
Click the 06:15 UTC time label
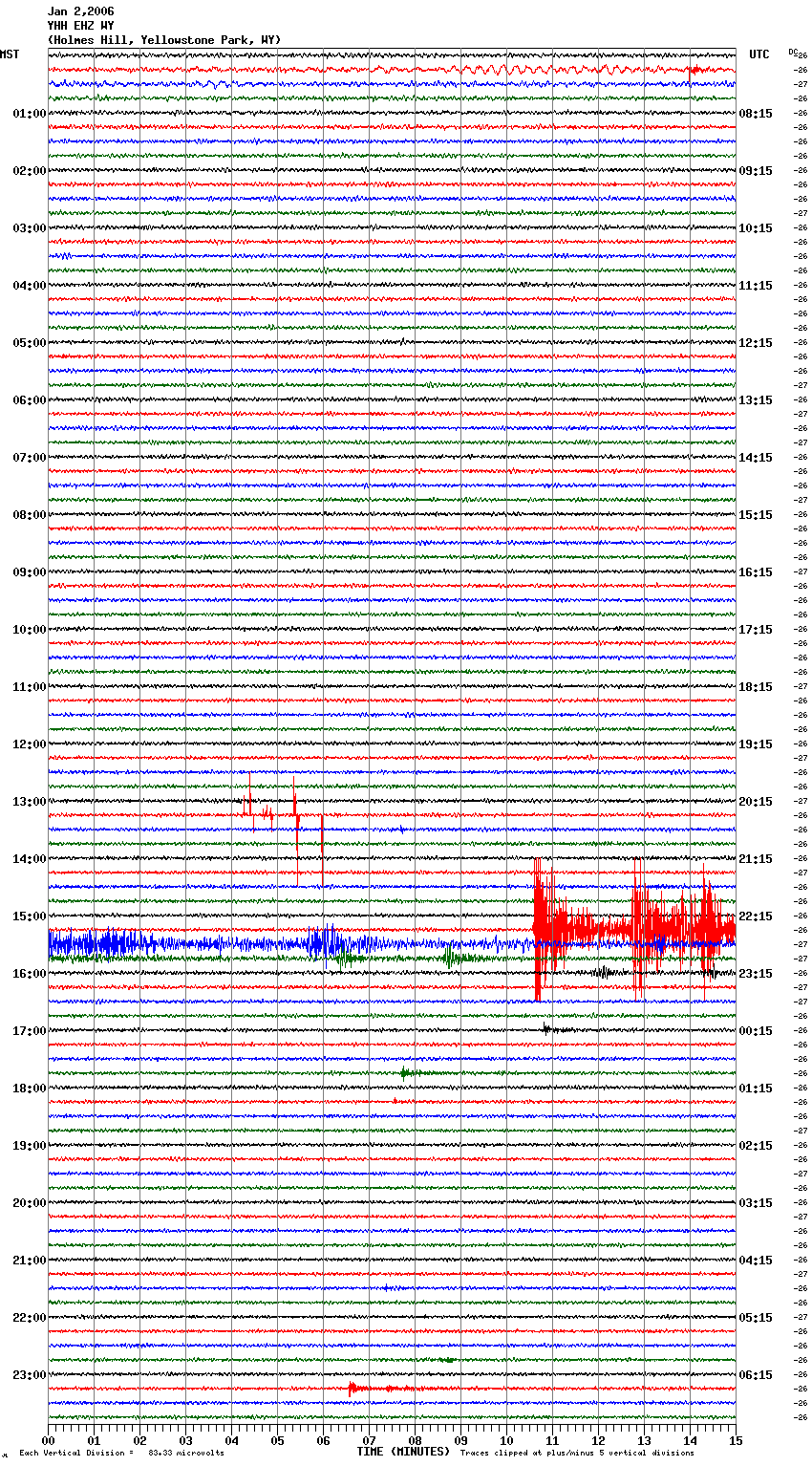(756, 1375)
